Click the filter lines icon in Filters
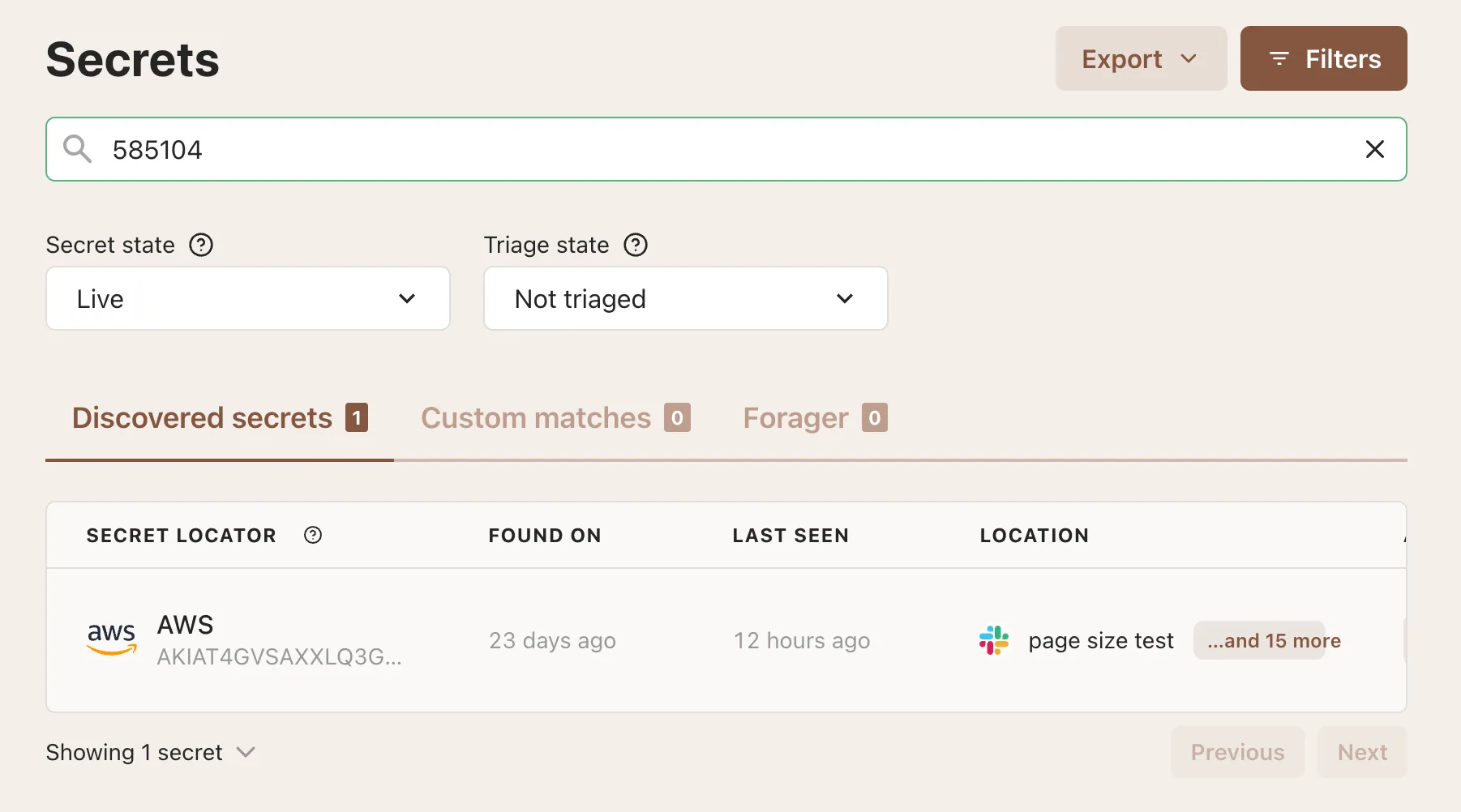The height and width of the screenshot is (812, 1461). 1279,58
